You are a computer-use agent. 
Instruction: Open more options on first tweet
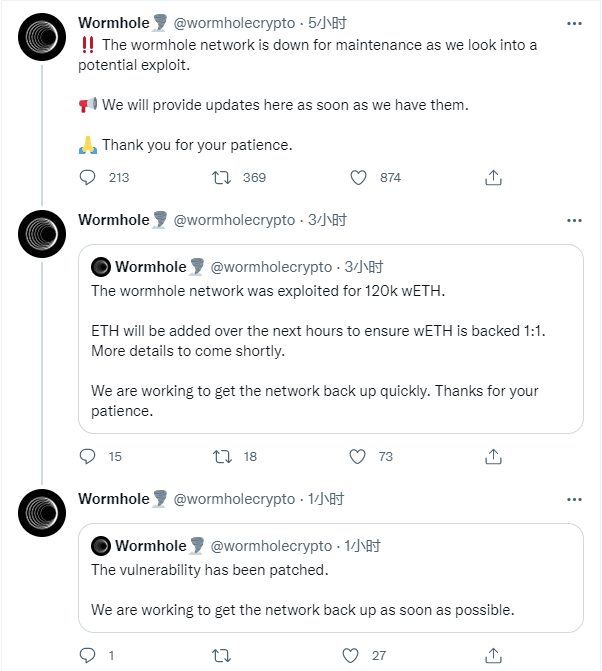click(x=573, y=22)
